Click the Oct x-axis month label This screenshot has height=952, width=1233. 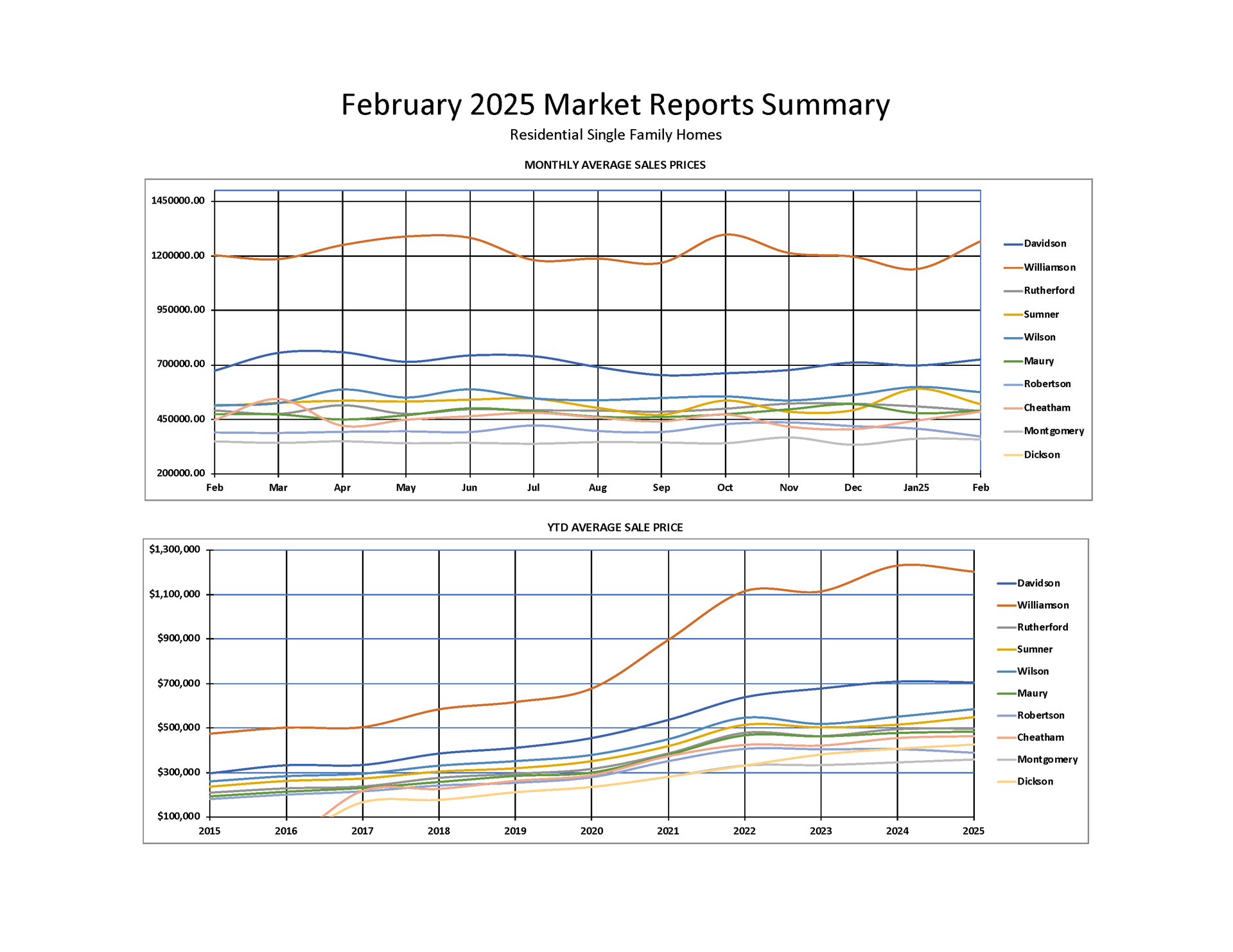pos(724,488)
